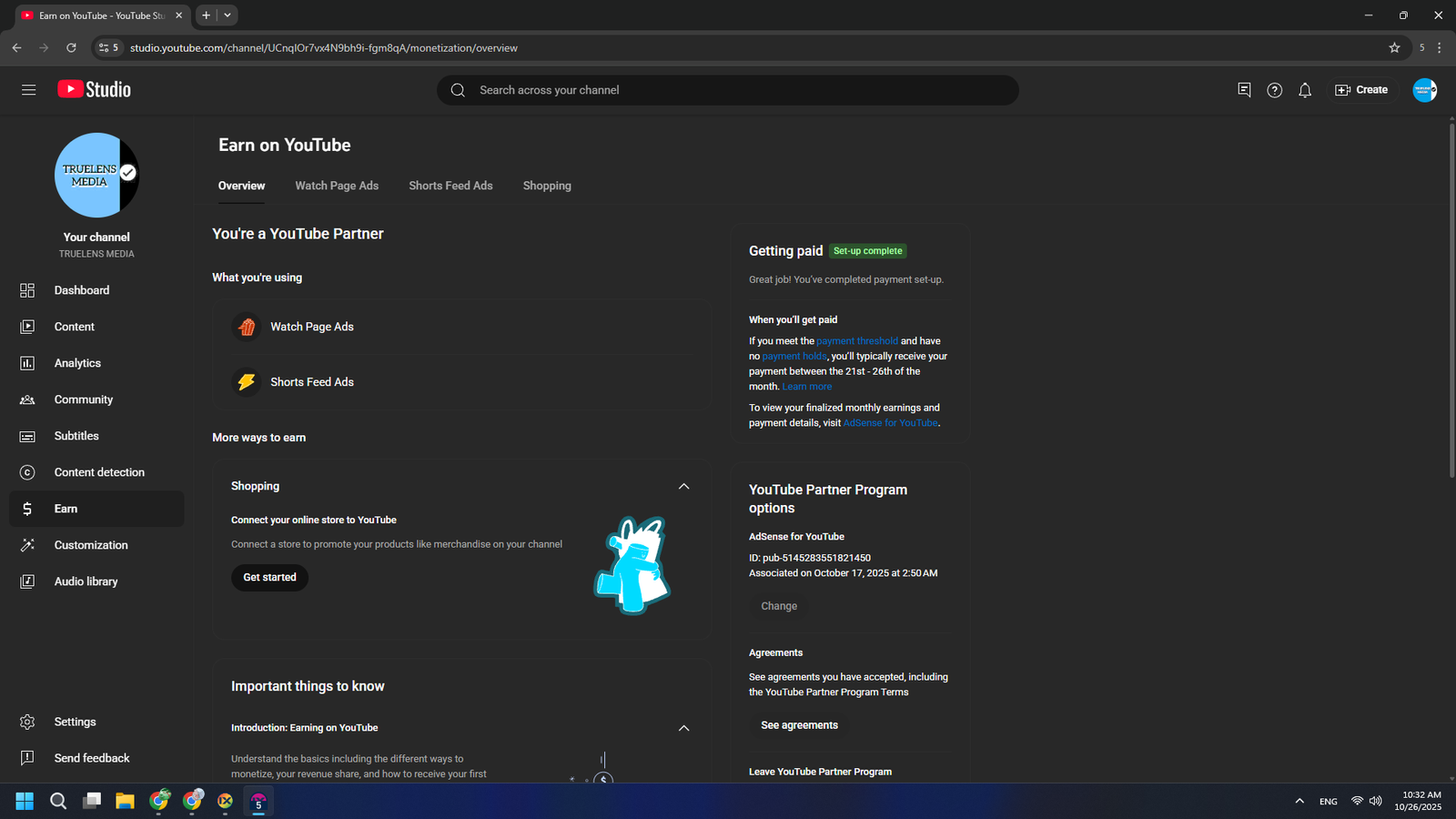This screenshot has height=819, width=1456.
Task: Open the payment holds link
Action: tap(794, 357)
